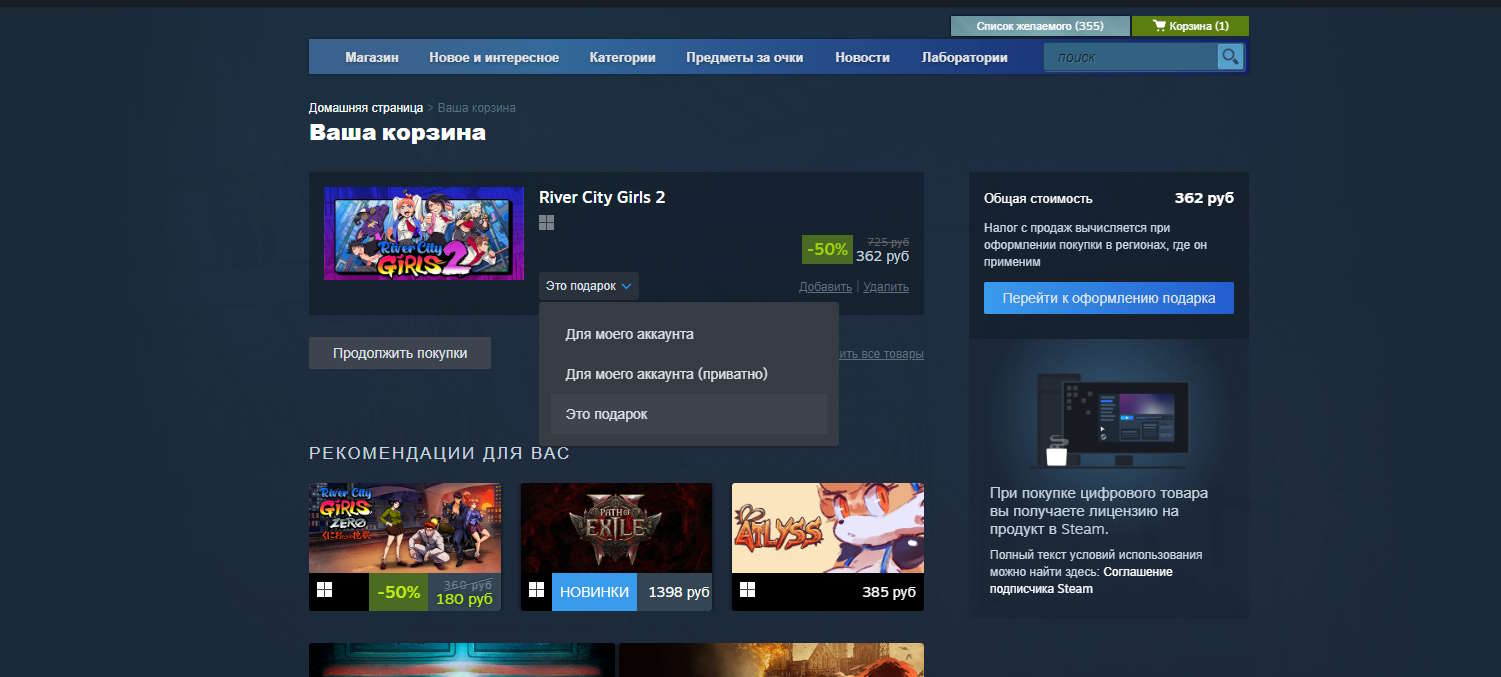This screenshot has width=1501, height=677.
Task: Click the 362 руб cart item price
Action: pyautogui.click(x=882, y=256)
